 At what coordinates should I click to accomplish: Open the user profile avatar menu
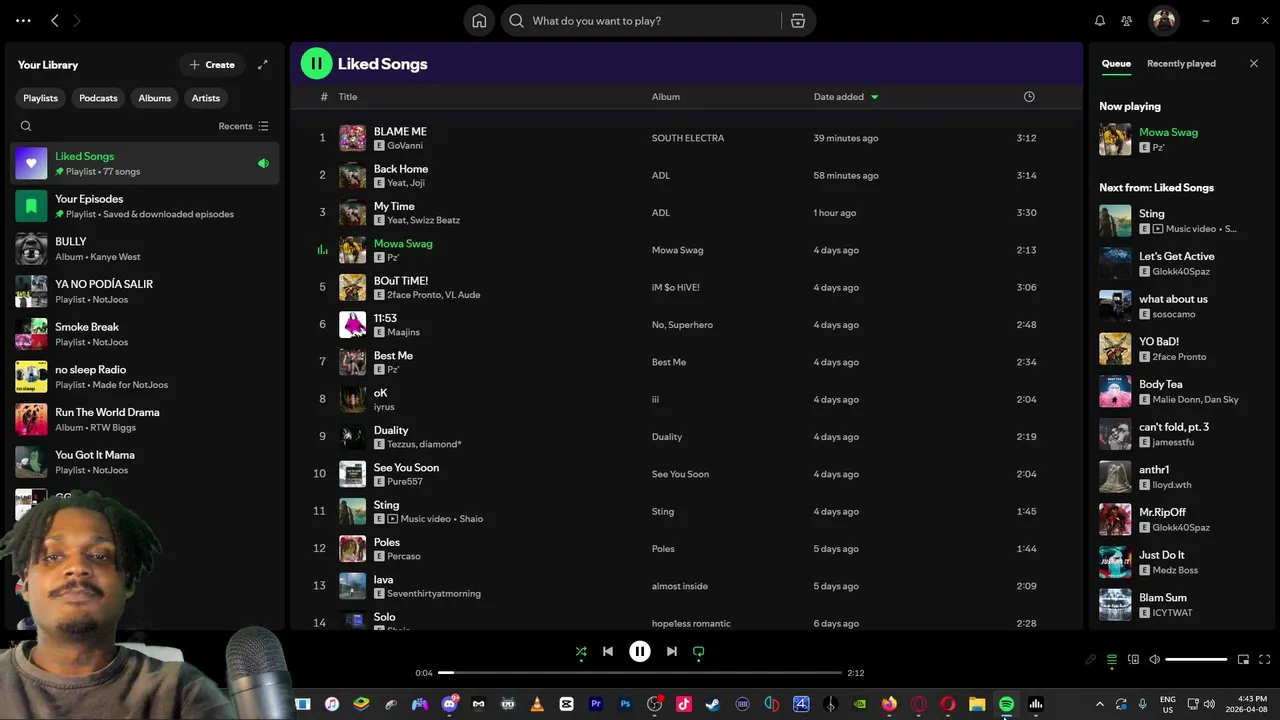coord(1163,20)
